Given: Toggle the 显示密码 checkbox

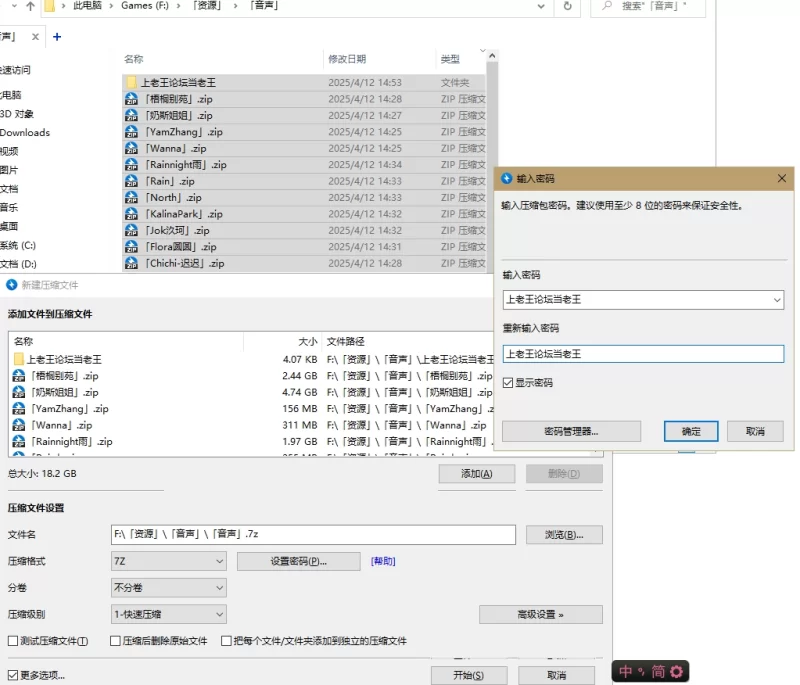Looking at the screenshot, I should coord(509,383).
